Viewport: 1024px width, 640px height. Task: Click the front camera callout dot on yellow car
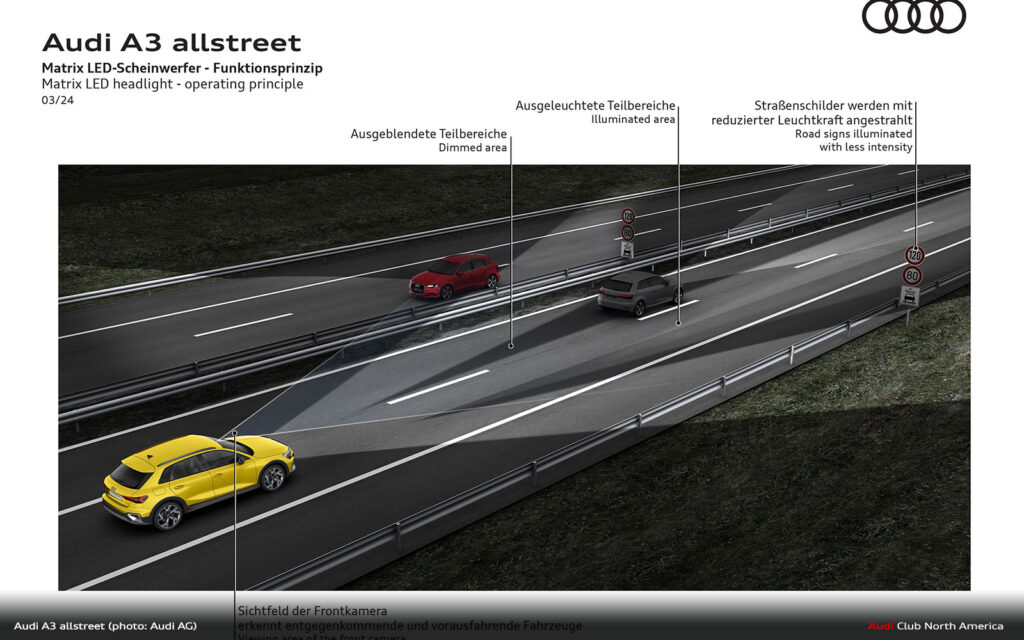[235, 433]
